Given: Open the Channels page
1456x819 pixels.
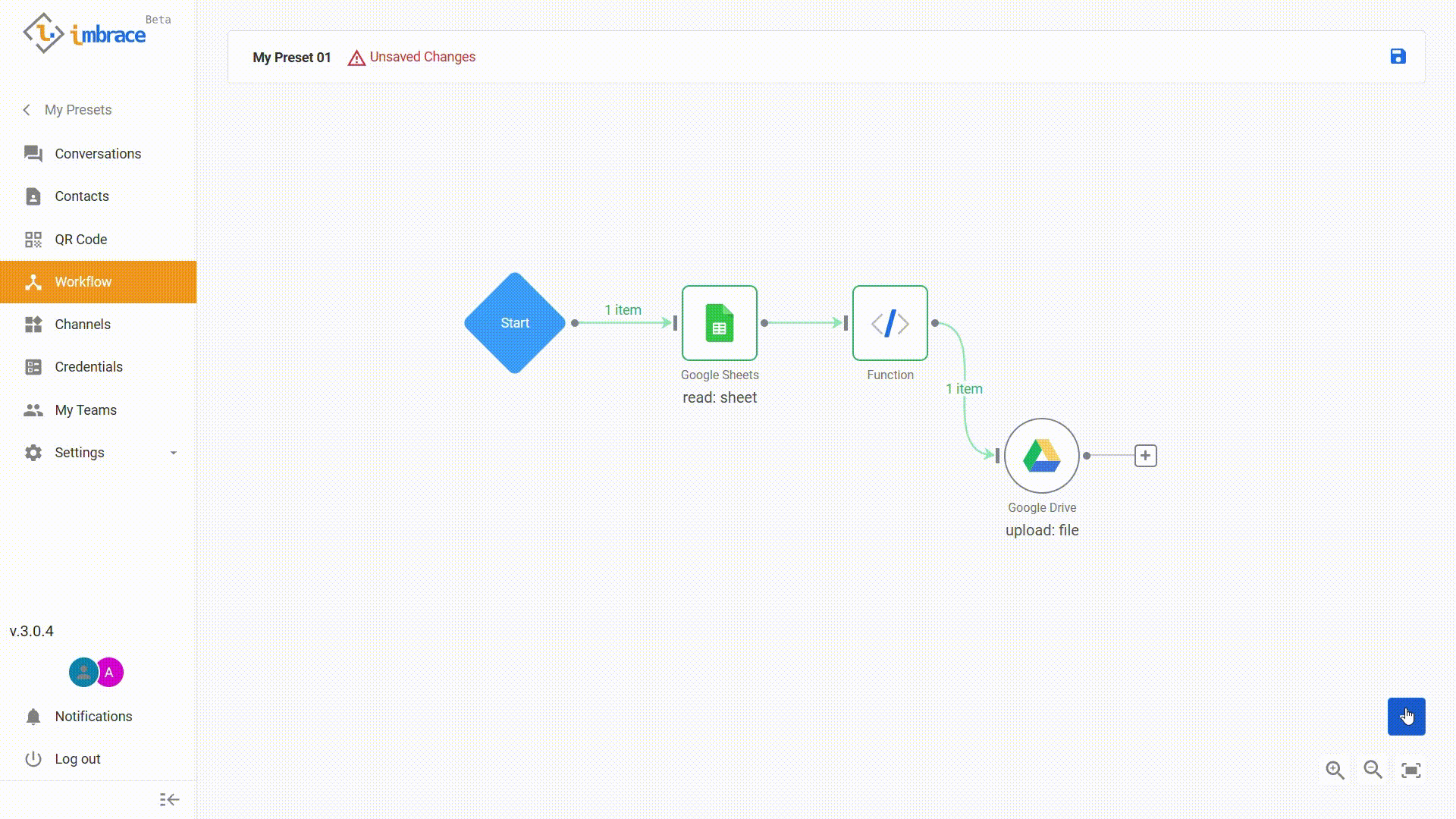Looking at the screenshot, I should click(98, 325).
